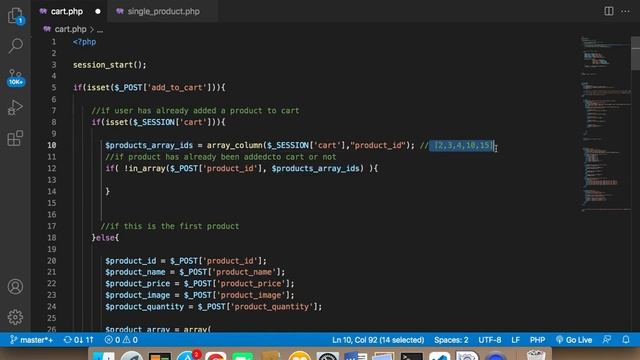Open Source Control view with 10K+ badge
This screenshot has width=640, height=360.
[16, 77]
